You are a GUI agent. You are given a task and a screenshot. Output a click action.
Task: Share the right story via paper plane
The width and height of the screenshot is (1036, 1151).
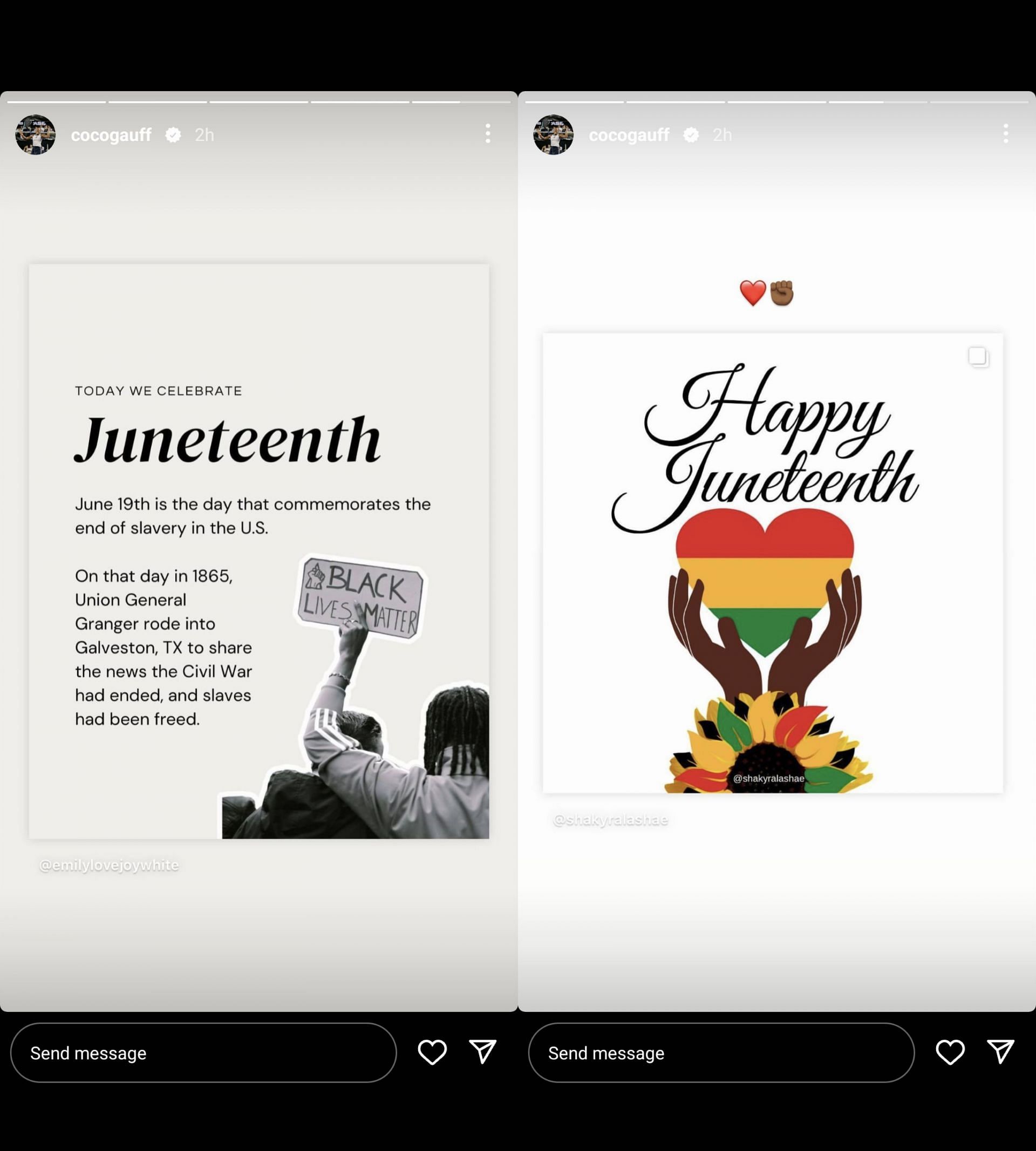1001,1051
